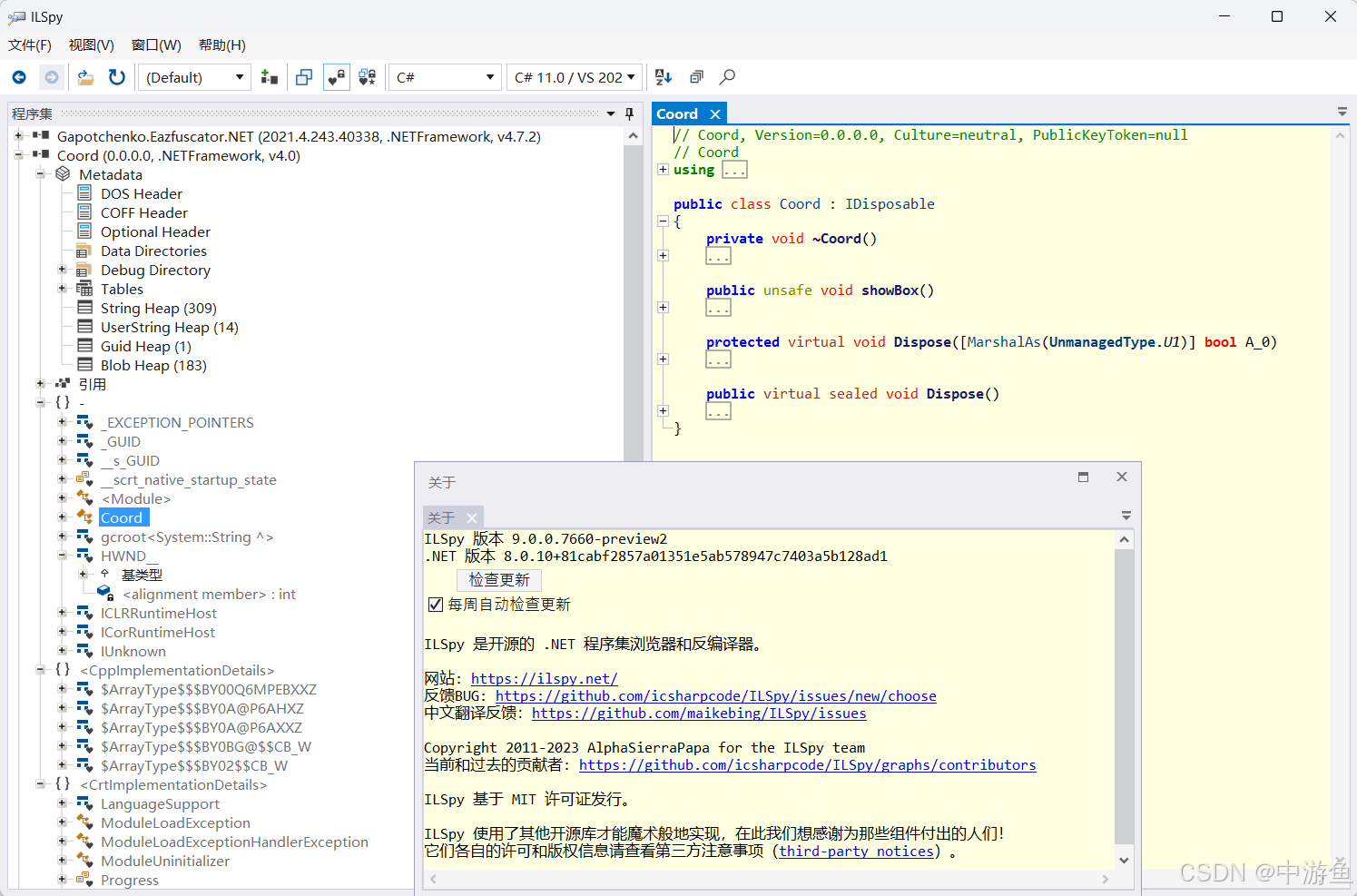Open the 视图(V) menu

tap(91, 45)
